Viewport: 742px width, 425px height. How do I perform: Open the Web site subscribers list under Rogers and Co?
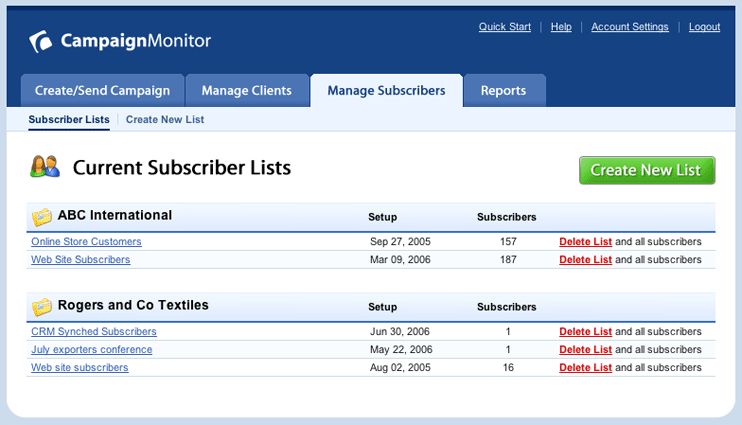80,367
